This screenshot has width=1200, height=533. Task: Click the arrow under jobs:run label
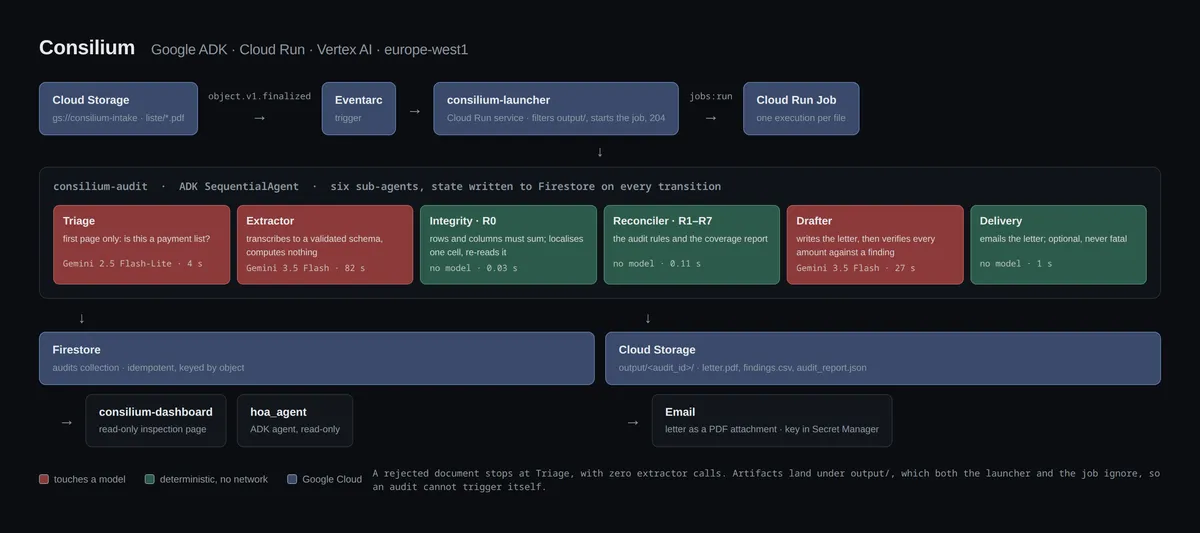711,118
